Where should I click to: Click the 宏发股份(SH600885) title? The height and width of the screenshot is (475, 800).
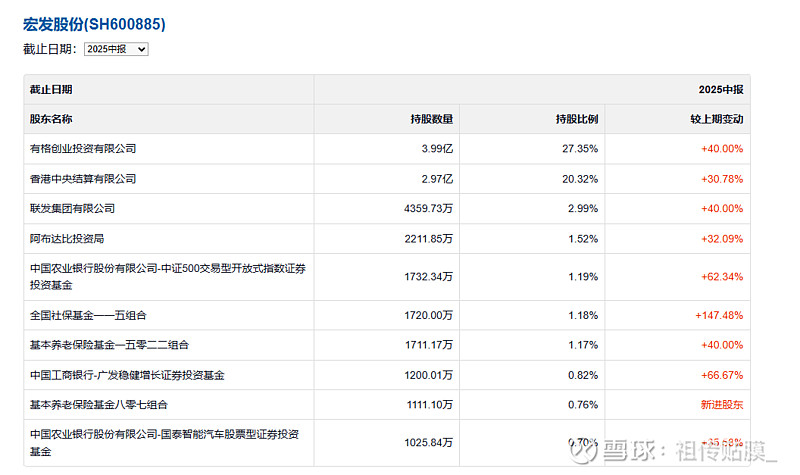[94, 24]
